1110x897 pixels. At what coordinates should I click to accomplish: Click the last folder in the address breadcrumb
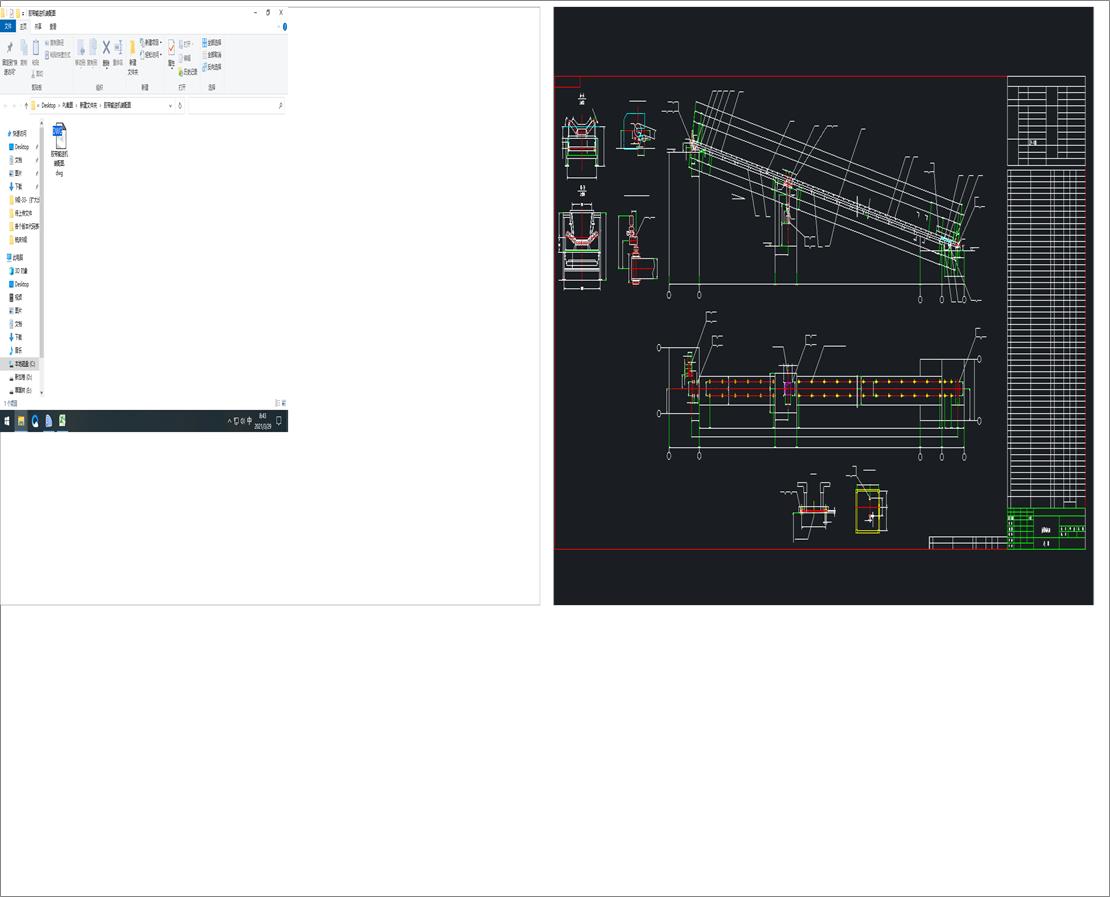click(118, 105)
